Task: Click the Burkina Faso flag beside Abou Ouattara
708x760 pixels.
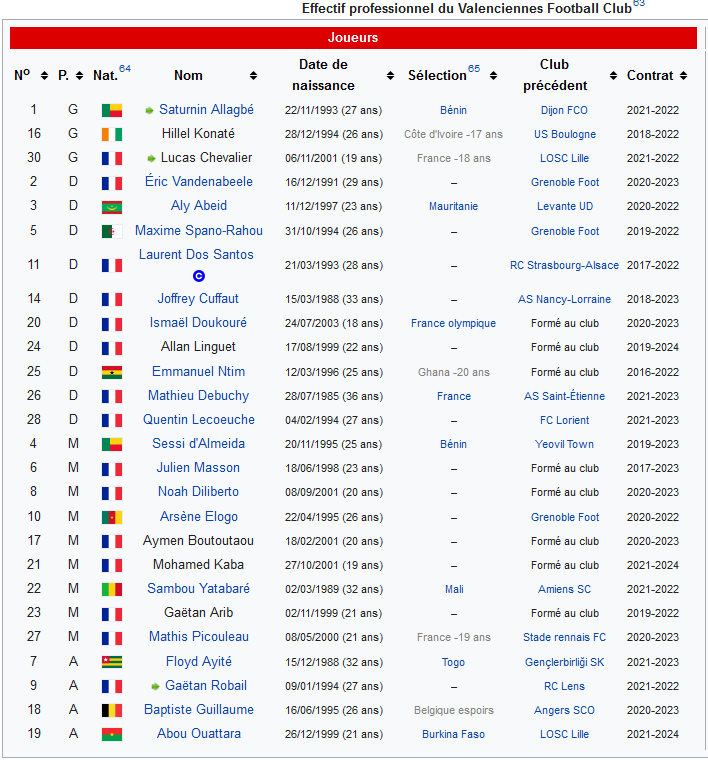Action: 111,734
